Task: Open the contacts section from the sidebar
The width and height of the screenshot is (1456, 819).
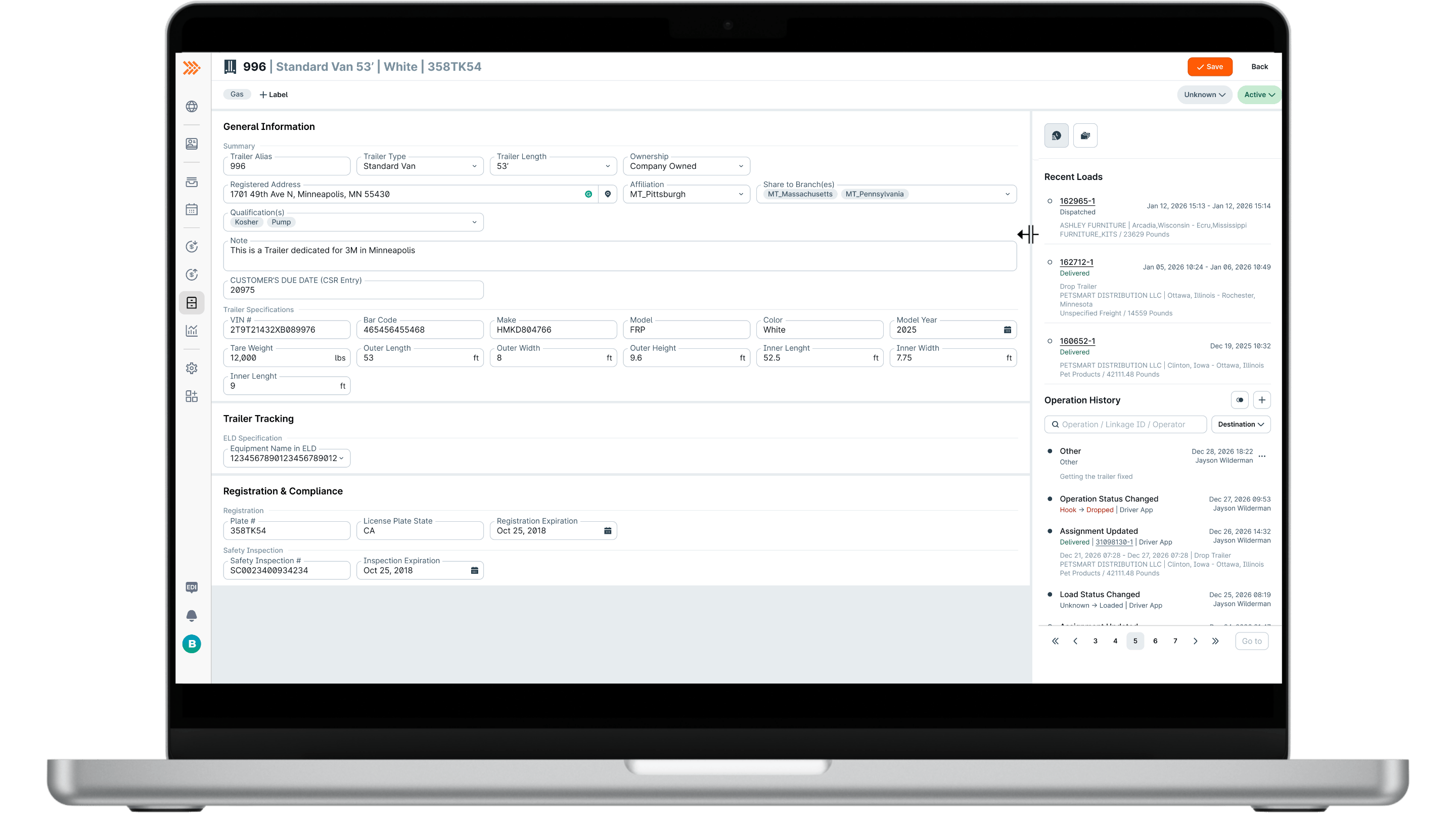Action: point(192,144)
